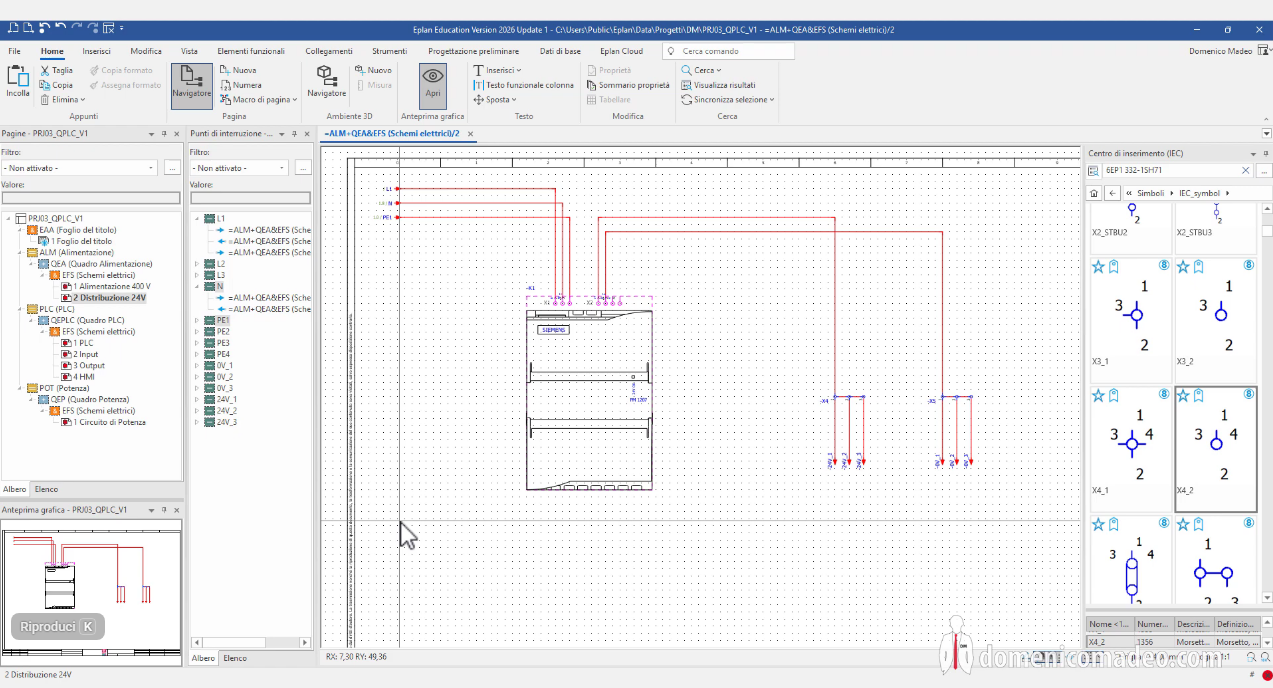Switch to Elenco tab in Pagine panel
Image resolution: width=1273 pixels, height=688 pixels.
click(x=46, y=489)
